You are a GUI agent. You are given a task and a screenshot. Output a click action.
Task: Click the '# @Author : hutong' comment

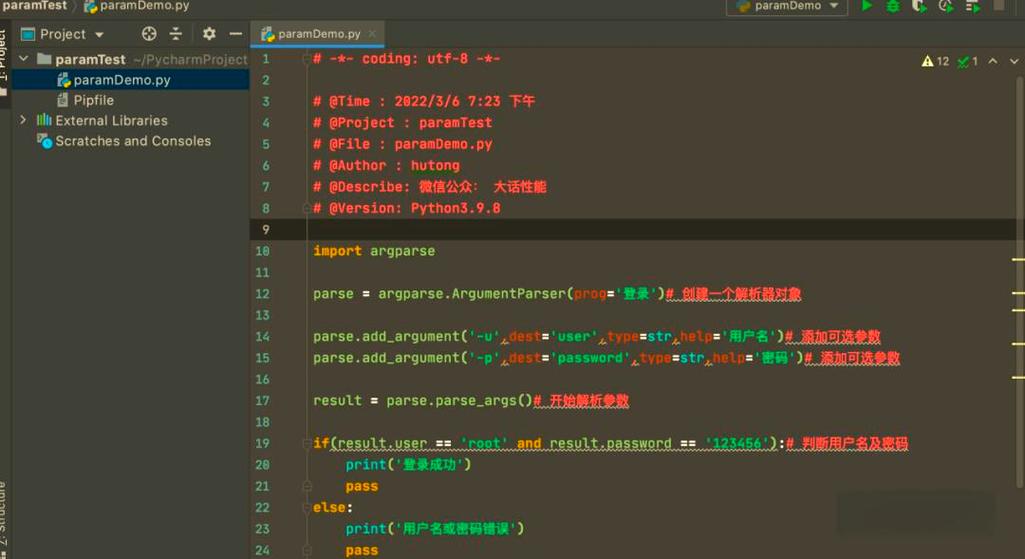click(x=386, y=165)
